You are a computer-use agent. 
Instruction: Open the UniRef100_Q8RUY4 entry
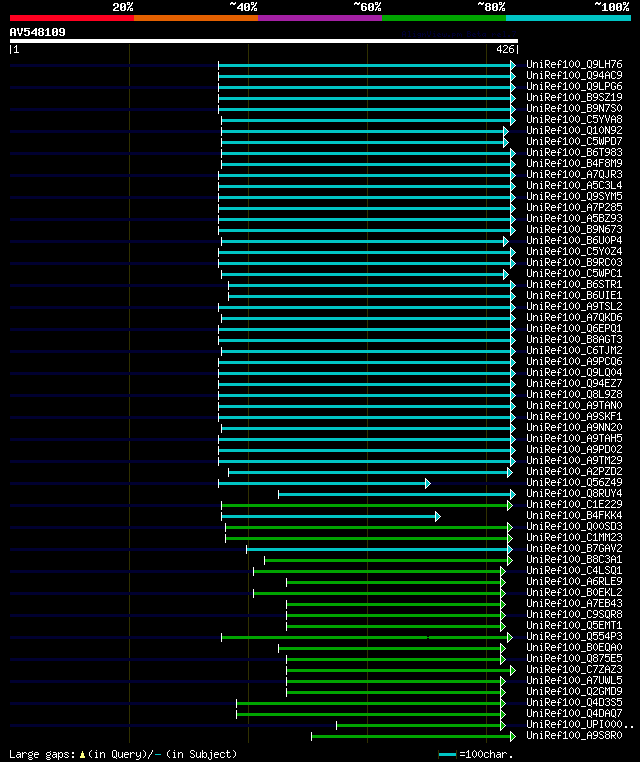tap(574, 493)
